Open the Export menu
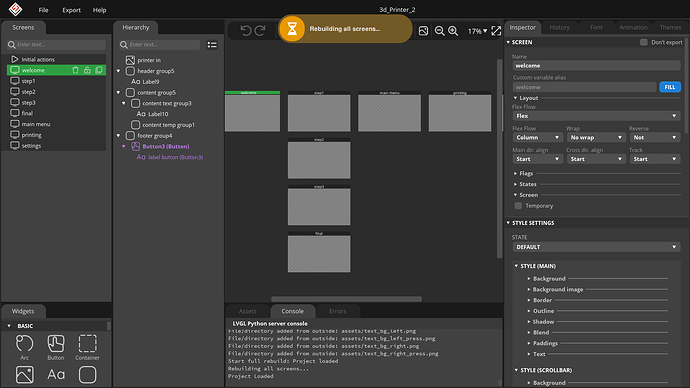Image resolution: width=690 pixels, height=388 pixels. pyautogui.click(x=71, y=10)
